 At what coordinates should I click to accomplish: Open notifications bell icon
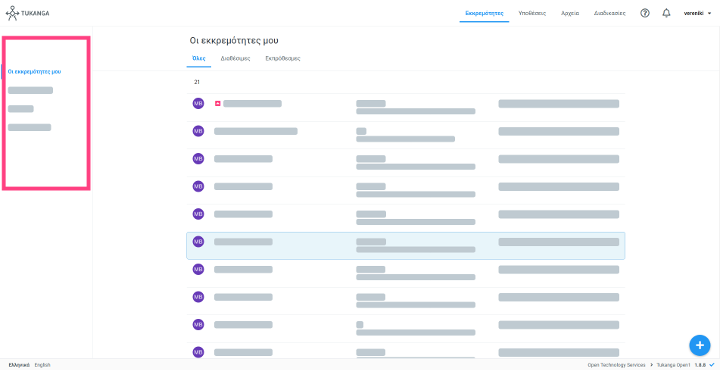[x=666, y=13]
